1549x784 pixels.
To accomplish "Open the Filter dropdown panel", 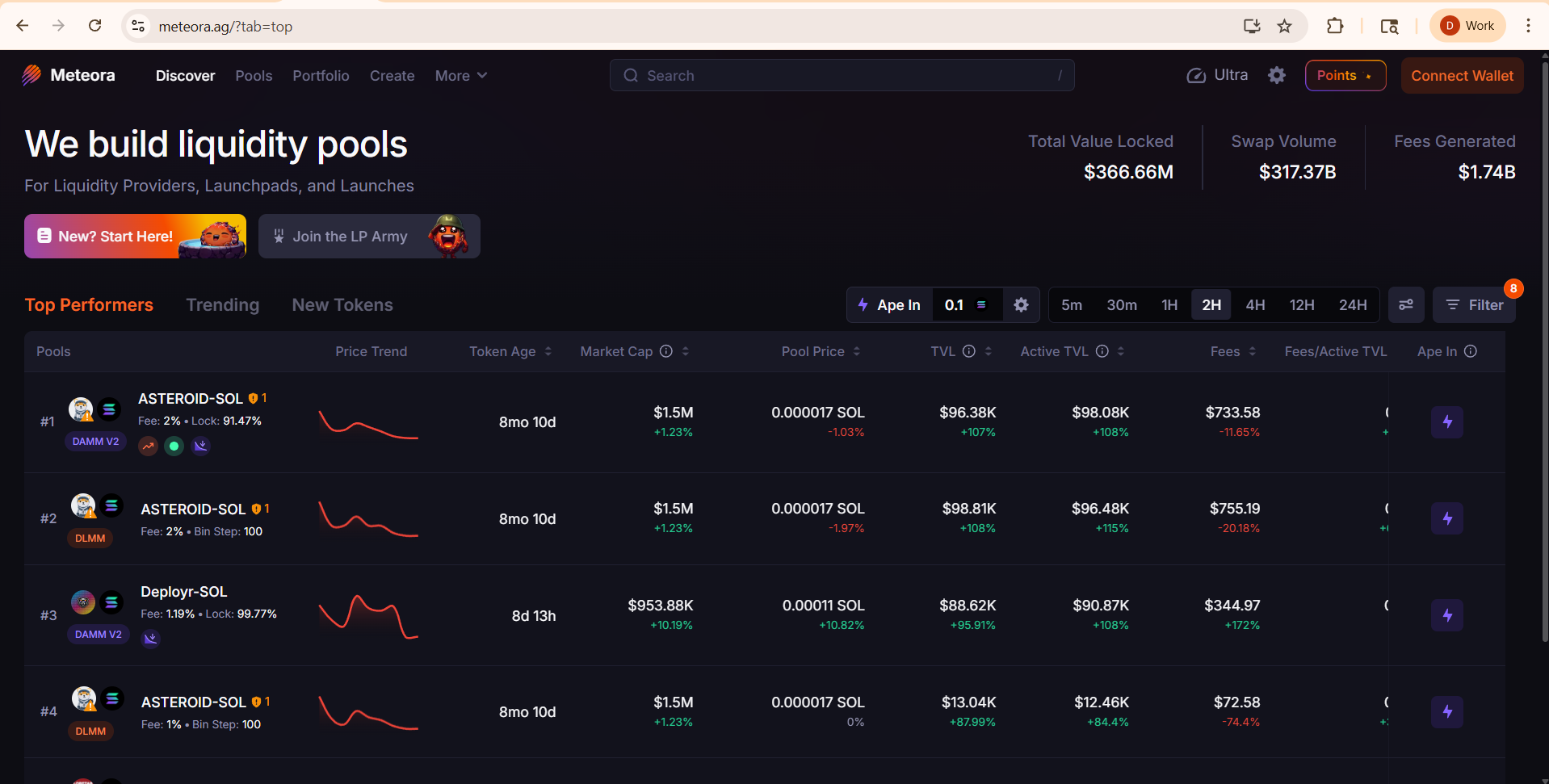I will (x=1475, y=305).
